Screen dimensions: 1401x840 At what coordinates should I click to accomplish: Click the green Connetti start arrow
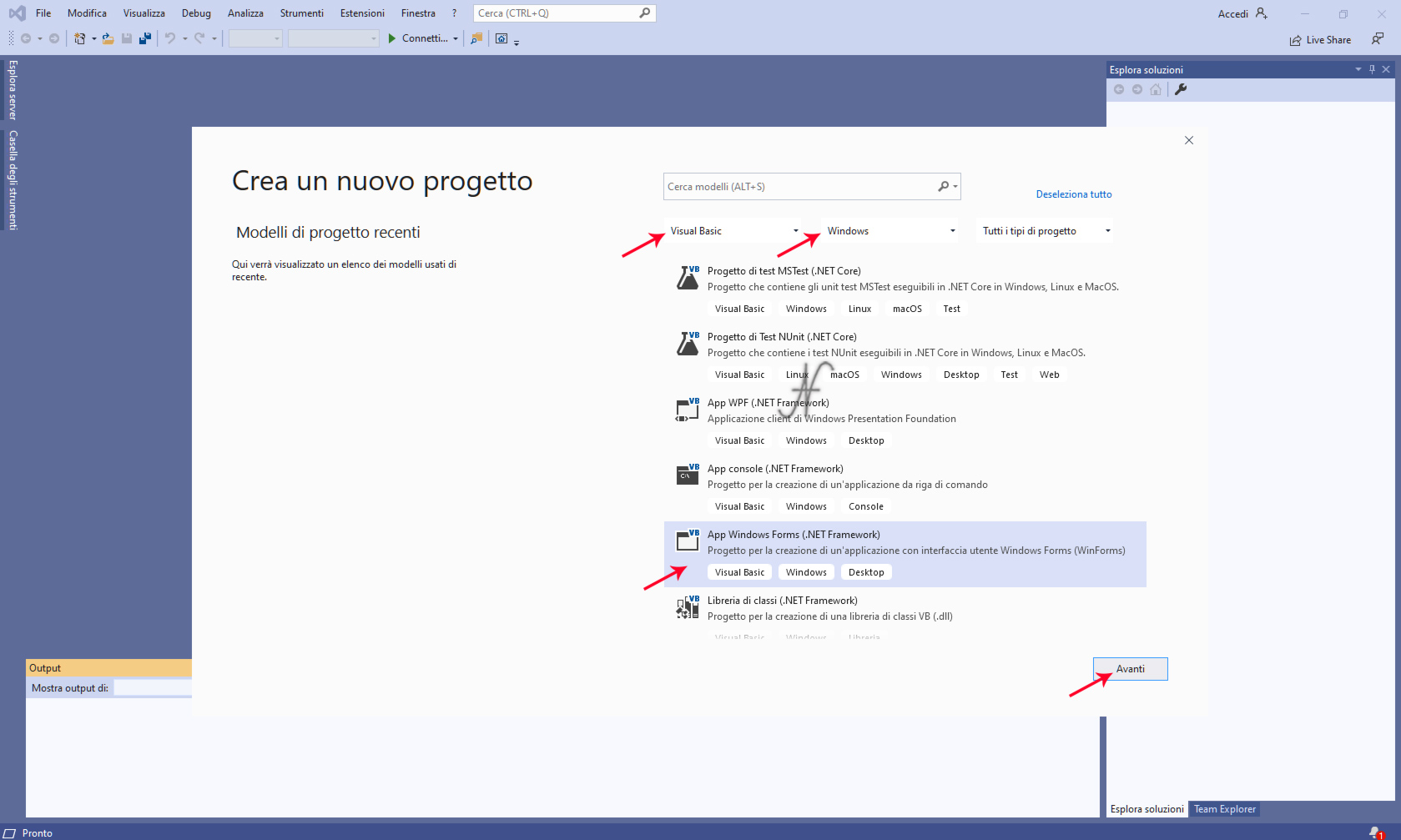tap(392, 38)
